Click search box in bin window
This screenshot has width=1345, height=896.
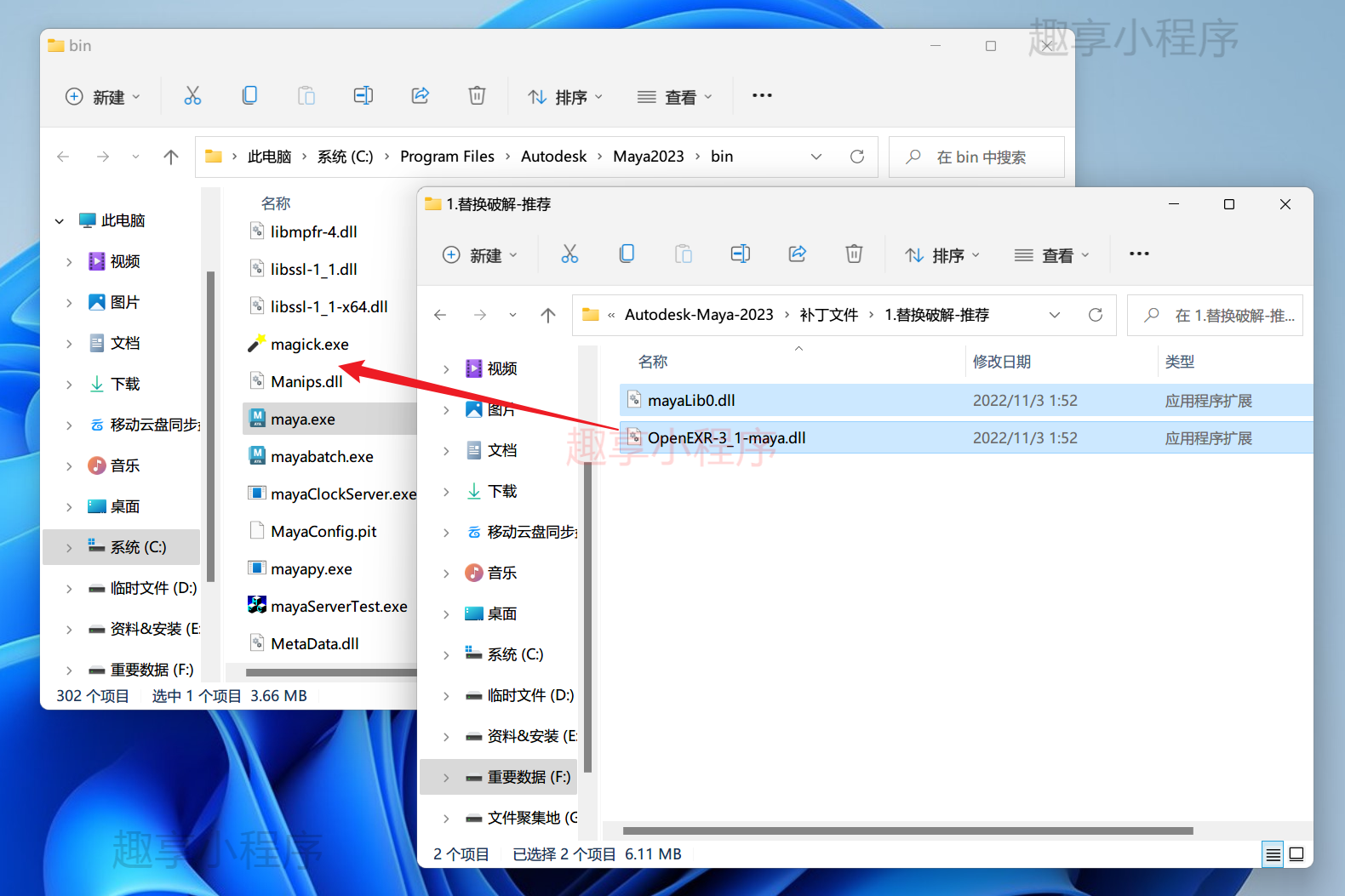point(976,157)
